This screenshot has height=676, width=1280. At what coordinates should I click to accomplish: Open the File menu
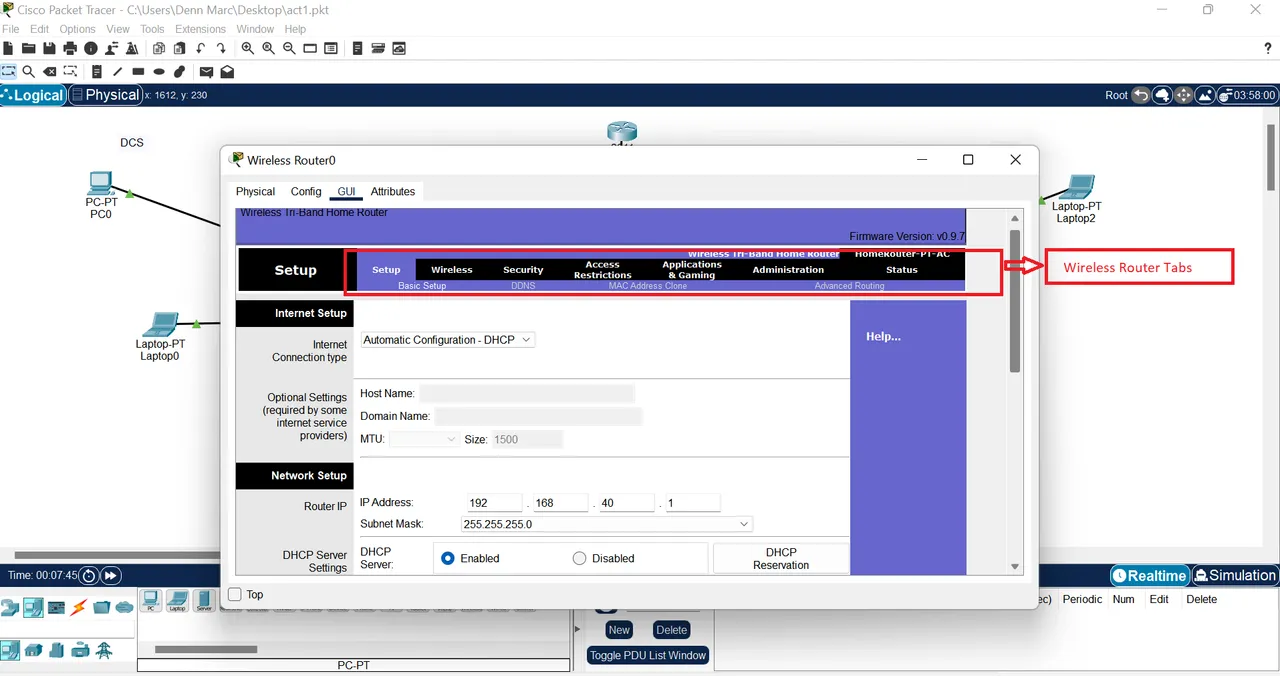tap(11, 29)
